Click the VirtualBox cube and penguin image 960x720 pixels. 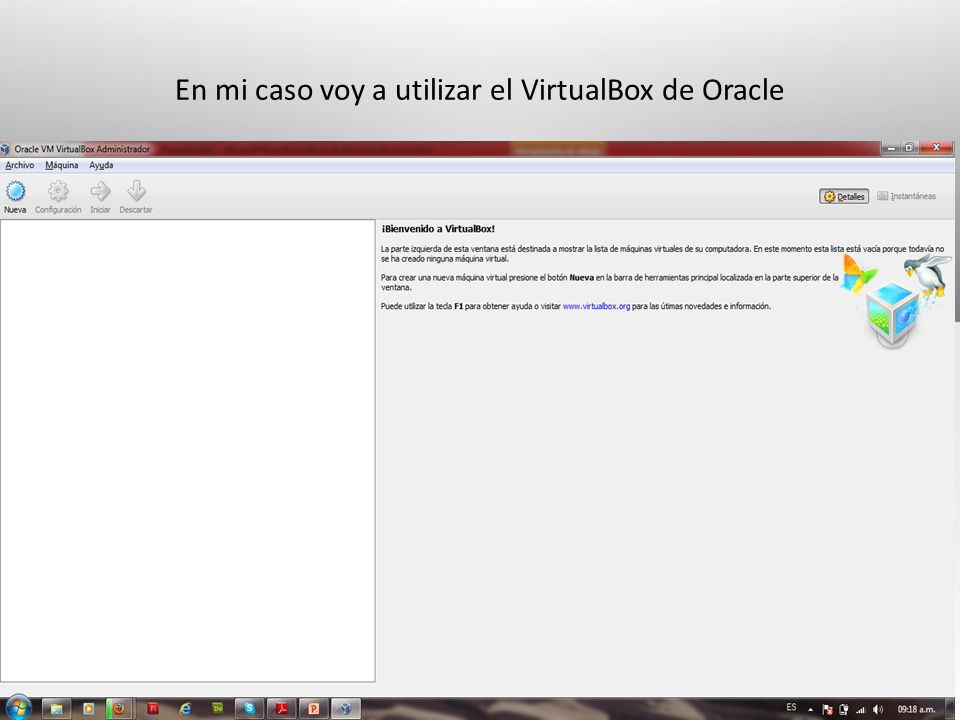(x=896, y=301)
